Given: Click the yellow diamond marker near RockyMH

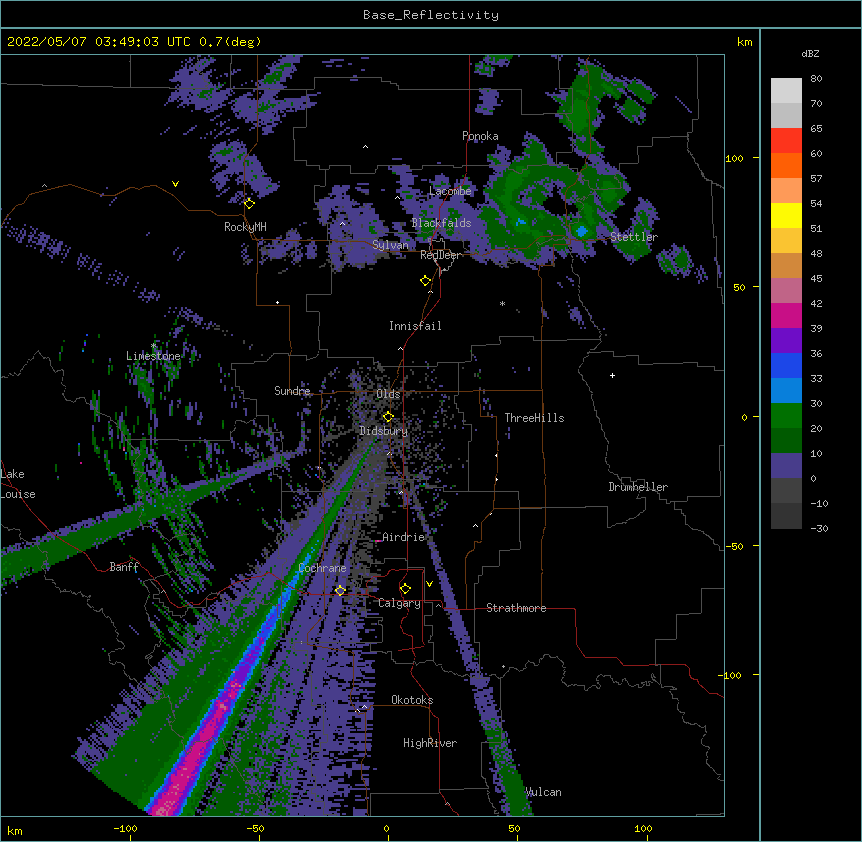Looking at the screenshot, I should pyautogui.click(x=250, y=204).
